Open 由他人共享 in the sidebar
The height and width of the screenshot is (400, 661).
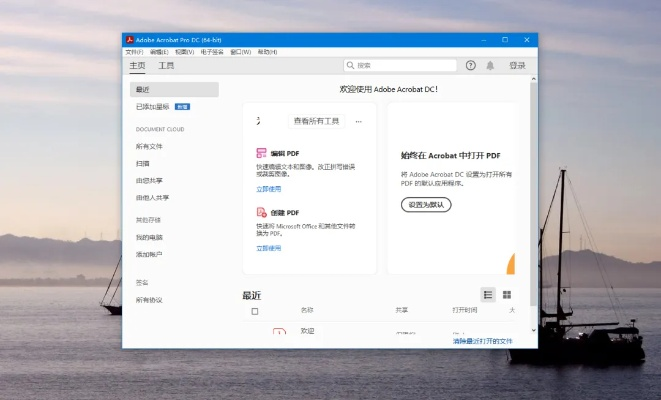(x=152, y=198)
